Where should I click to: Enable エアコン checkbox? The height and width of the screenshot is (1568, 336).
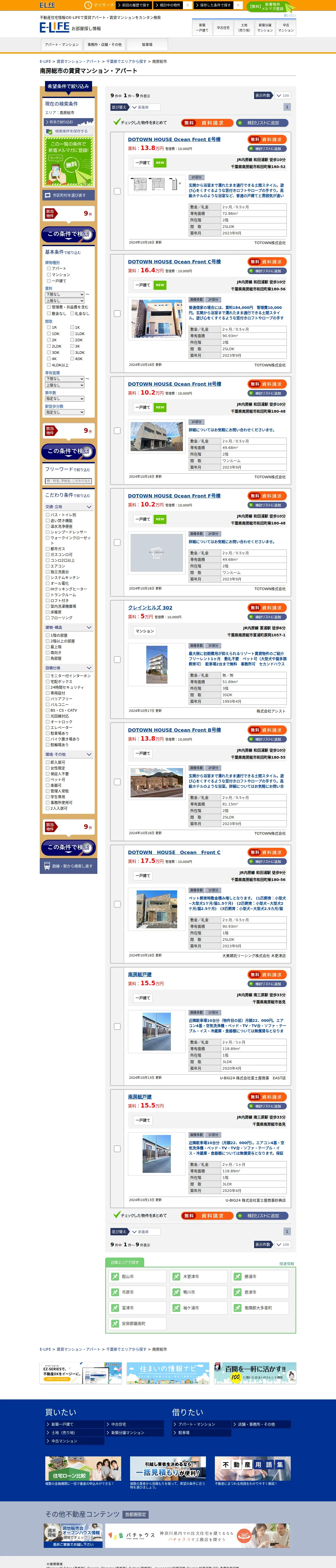pyautogui.click(x=48, y=566)
